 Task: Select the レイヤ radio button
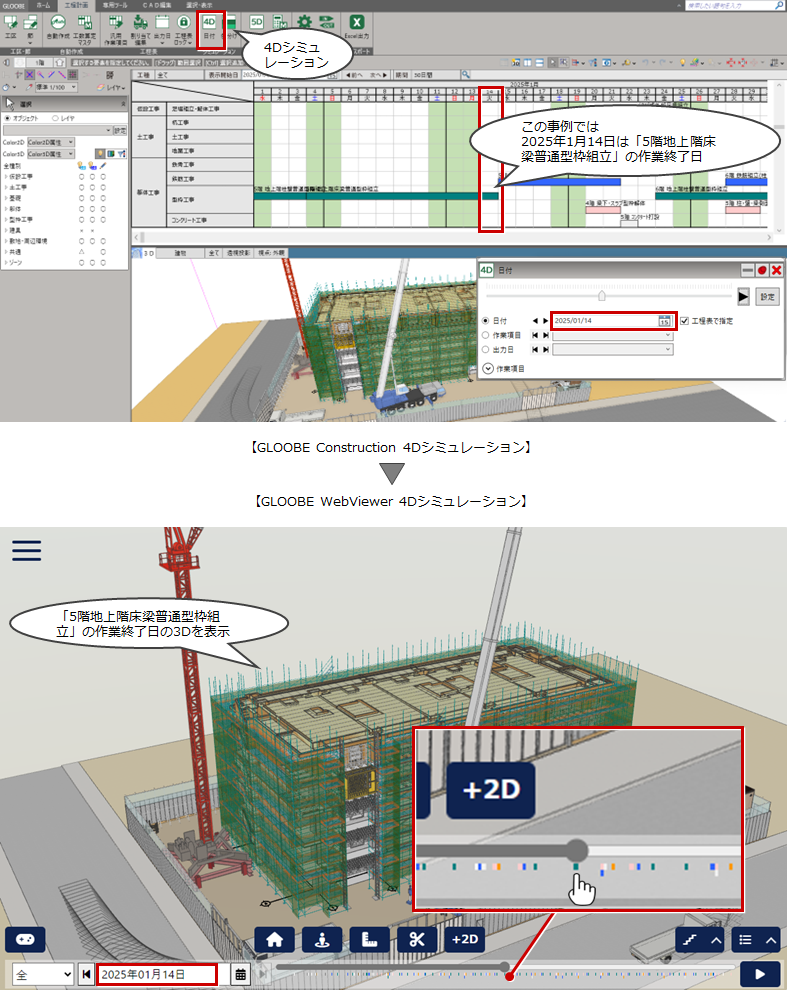click(56, 118)
